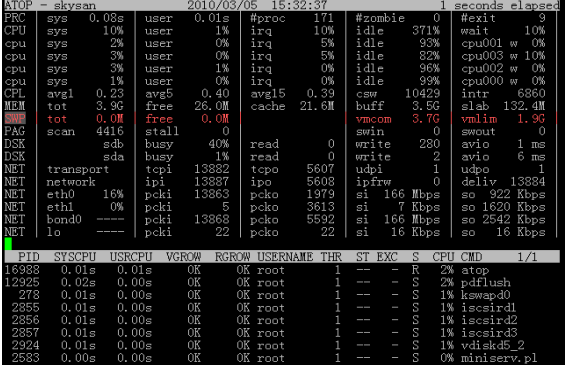
Task: Click the USRCPU column header
Action: (131, 257)
